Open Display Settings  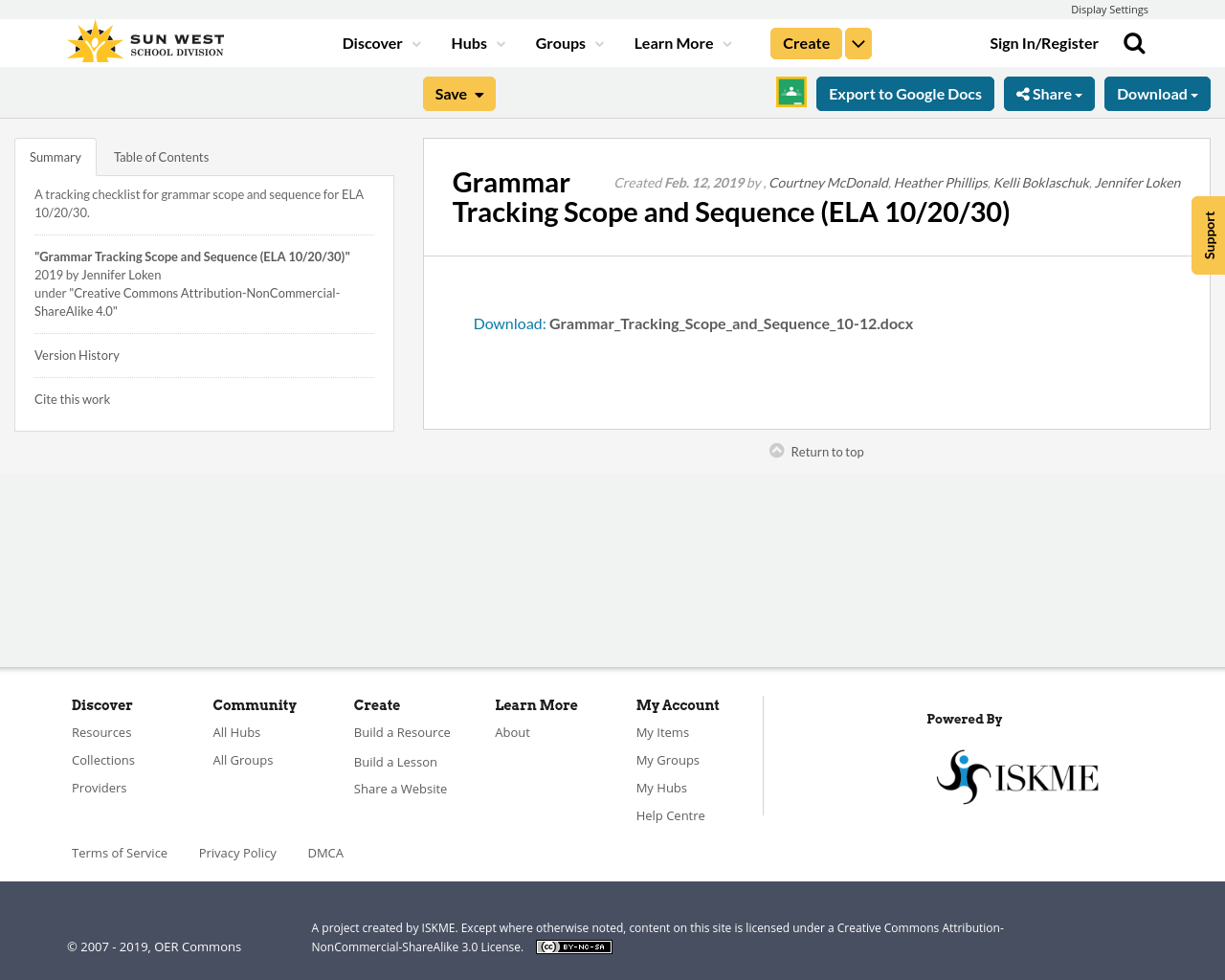point(1109,9)
